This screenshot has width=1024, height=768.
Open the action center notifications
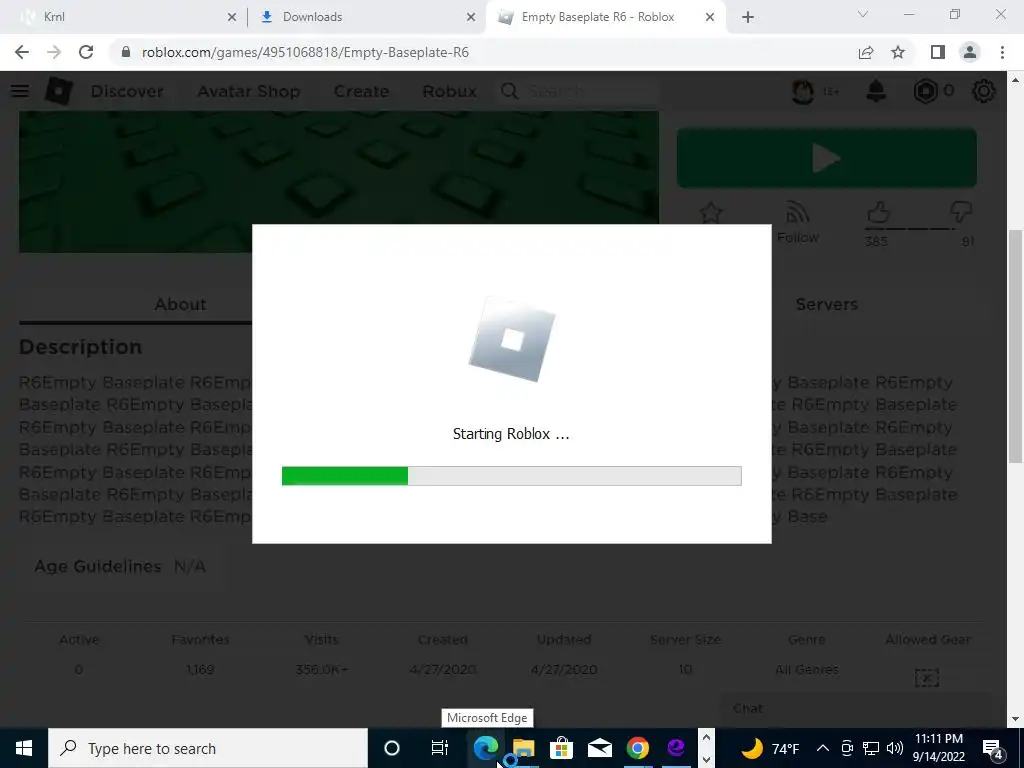click(x=993, y=748)
